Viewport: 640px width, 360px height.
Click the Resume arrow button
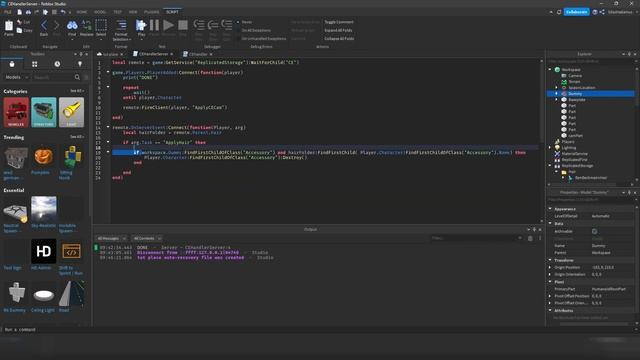pos(169,25)
